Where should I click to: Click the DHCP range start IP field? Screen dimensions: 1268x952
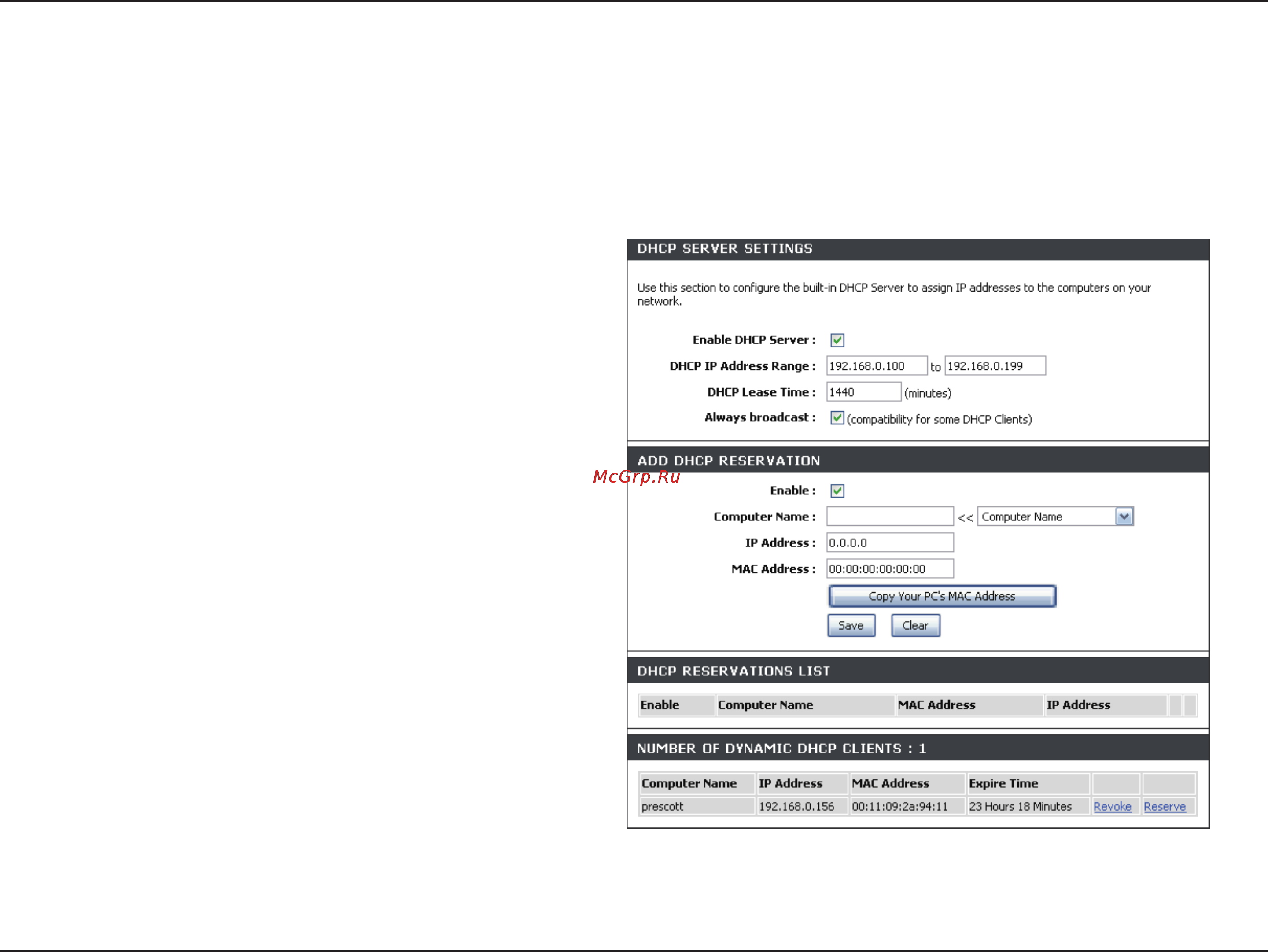pyautogui.click(x=877, y=365)
